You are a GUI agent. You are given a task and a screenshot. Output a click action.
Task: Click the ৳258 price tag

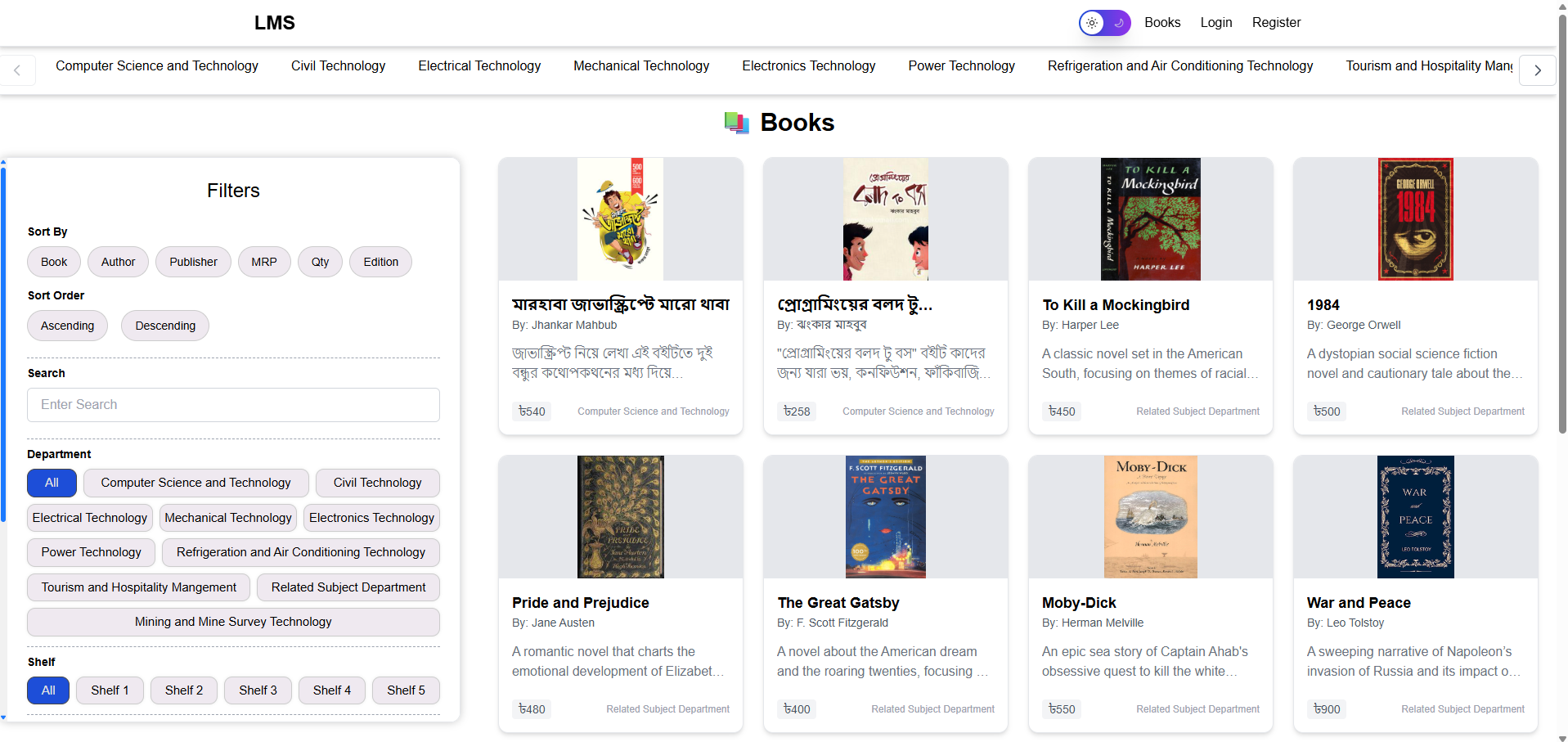tap(797, 411)
